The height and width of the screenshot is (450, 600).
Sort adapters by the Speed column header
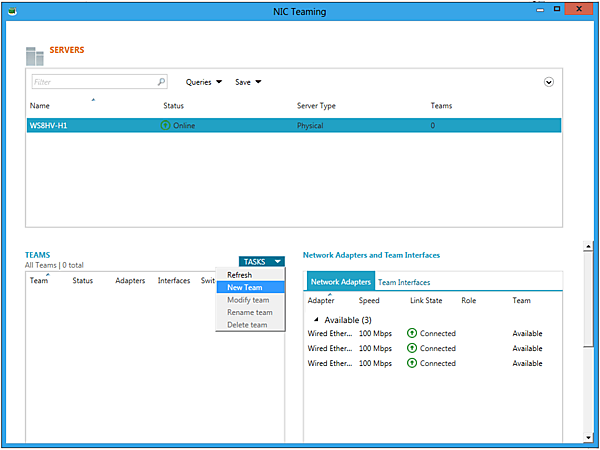click(369, 300)
